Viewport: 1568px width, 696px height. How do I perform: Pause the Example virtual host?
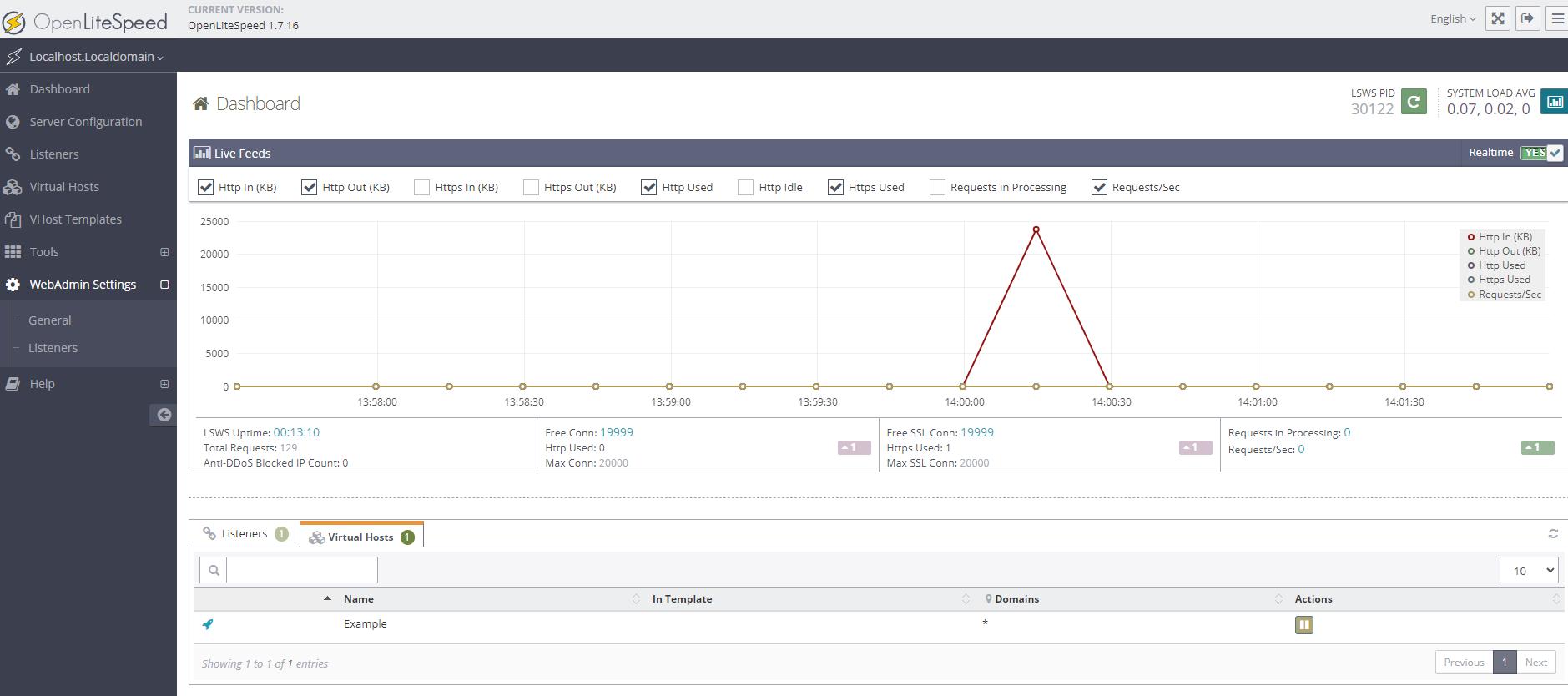(1304, 624)
